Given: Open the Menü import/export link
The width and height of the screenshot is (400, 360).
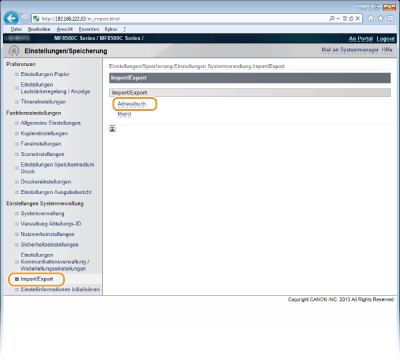Looking at the screenshot, I should tap(124, 114).
